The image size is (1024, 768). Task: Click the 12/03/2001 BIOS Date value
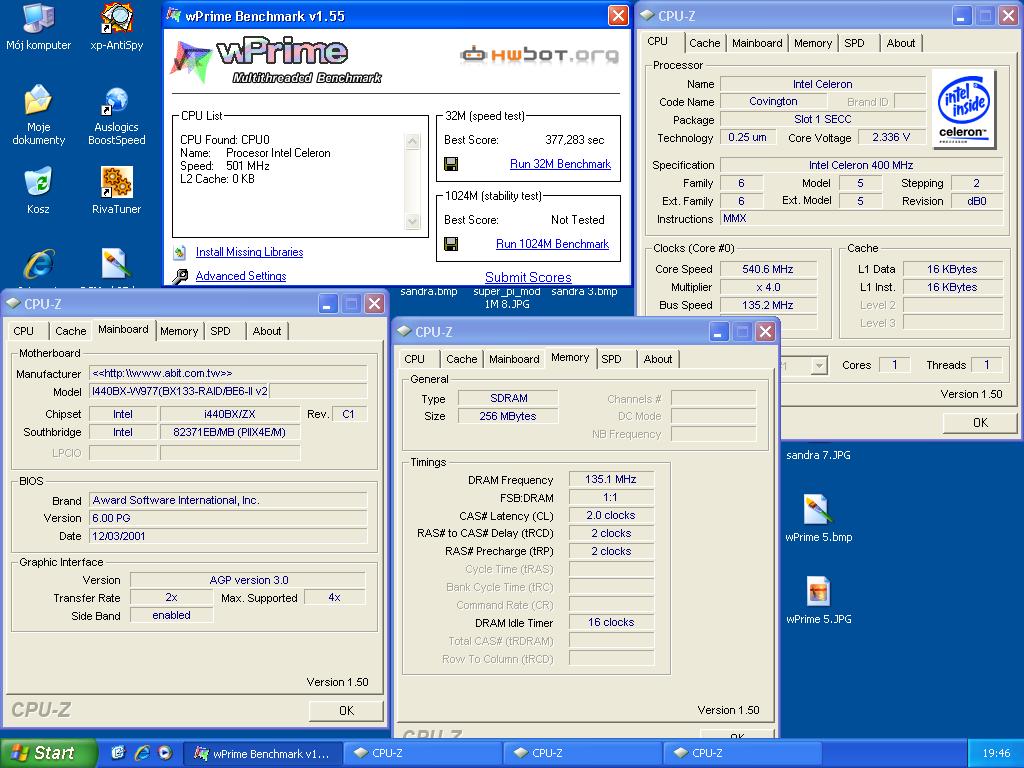[228, 536]
